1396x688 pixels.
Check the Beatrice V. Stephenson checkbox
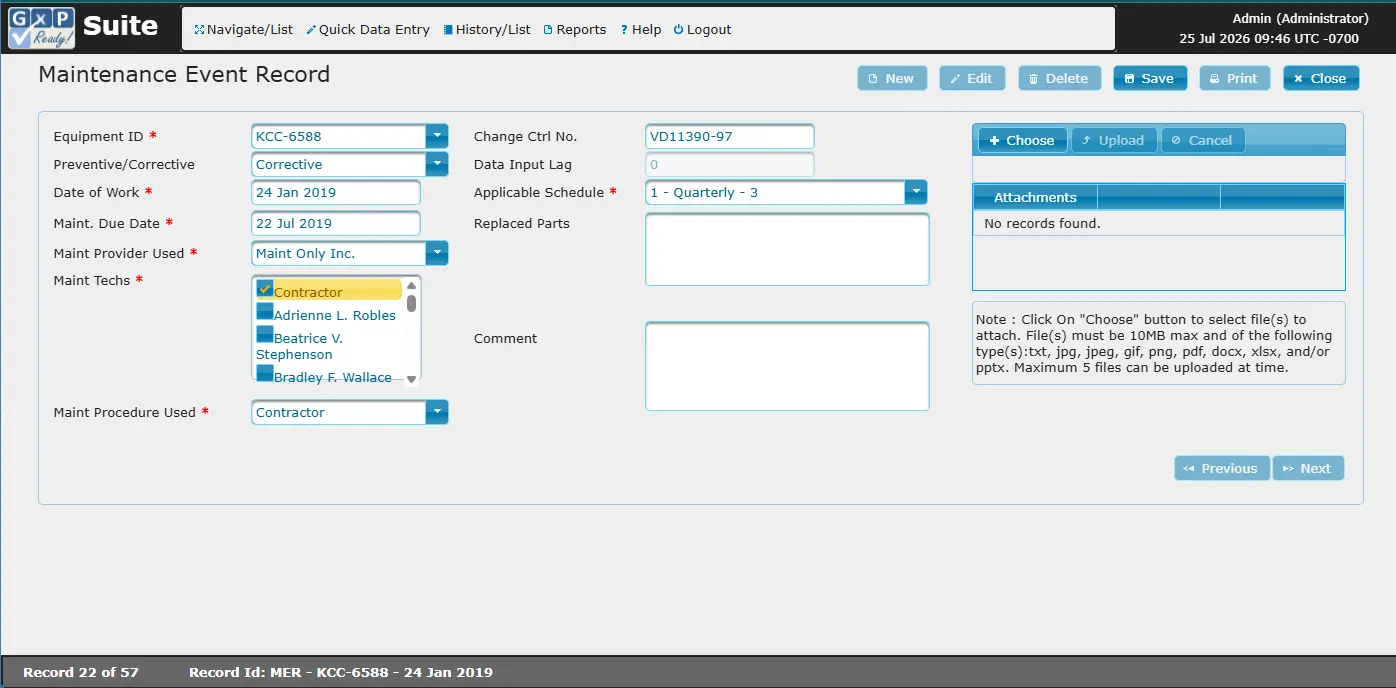point(265,334)
